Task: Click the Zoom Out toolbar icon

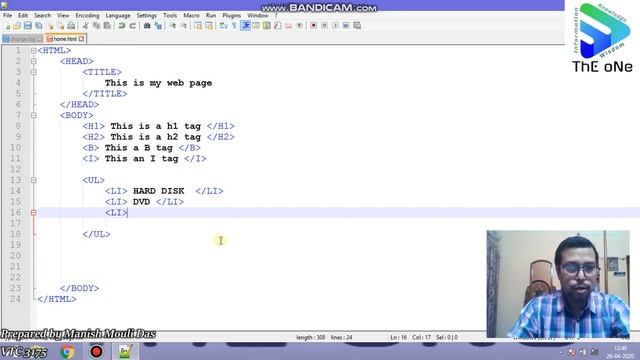Action: pyautogui.click(x=184, y=26)
